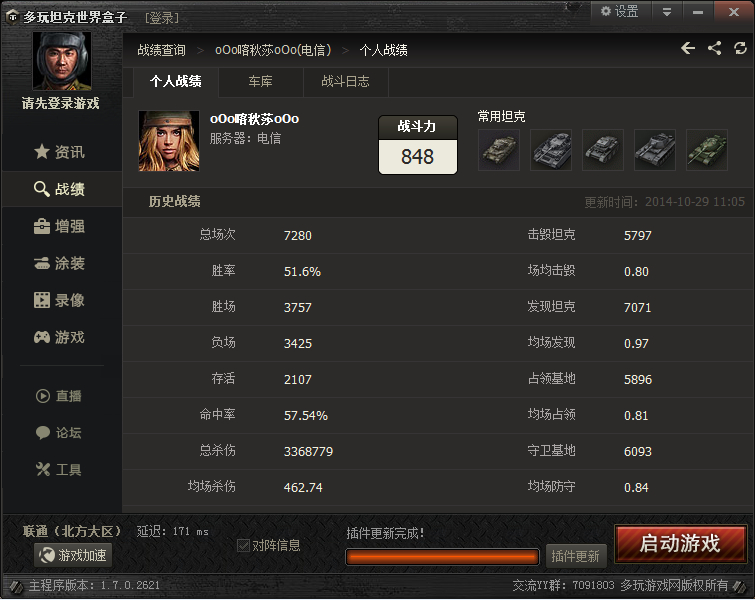
Task: Open the 资讯 star sidebar item
Action: click(60, 152)
